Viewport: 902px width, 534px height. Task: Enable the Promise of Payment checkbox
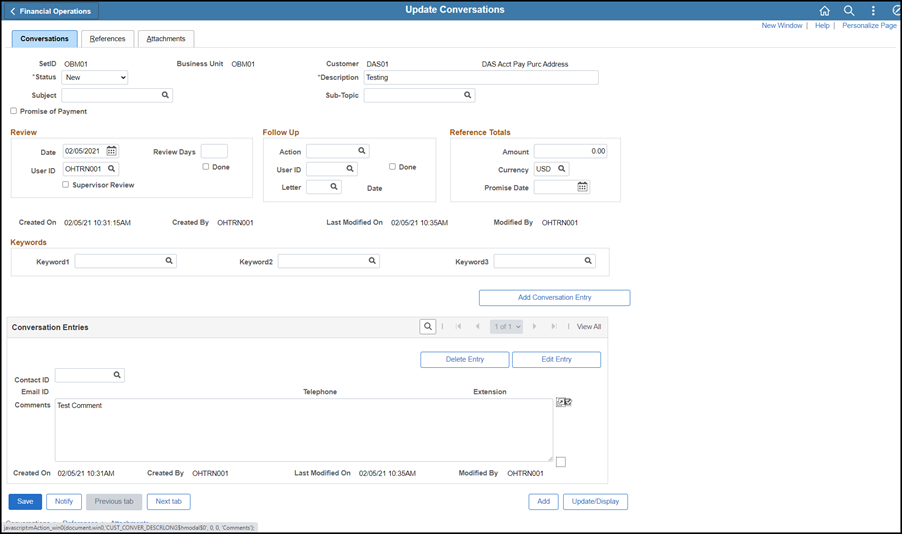14,112
